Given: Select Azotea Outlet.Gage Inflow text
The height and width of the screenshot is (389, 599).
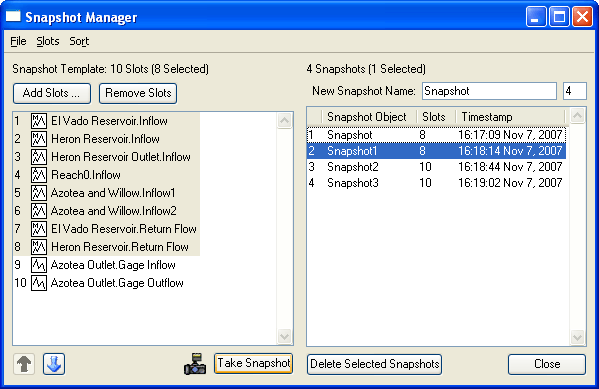Looking at the screenshot, I should [113, 265].
